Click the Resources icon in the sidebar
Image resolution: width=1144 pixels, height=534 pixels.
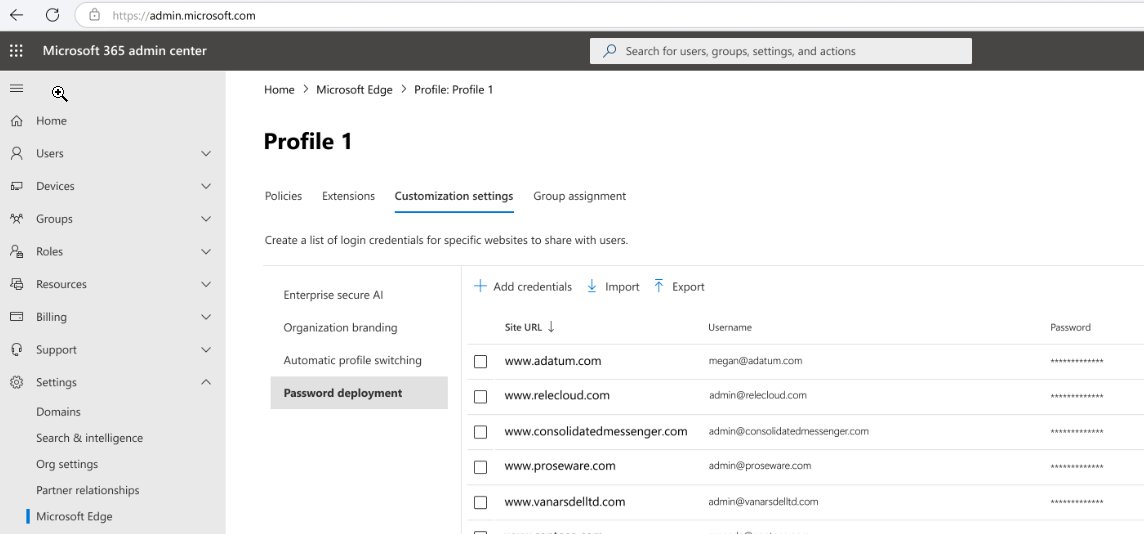17,285
